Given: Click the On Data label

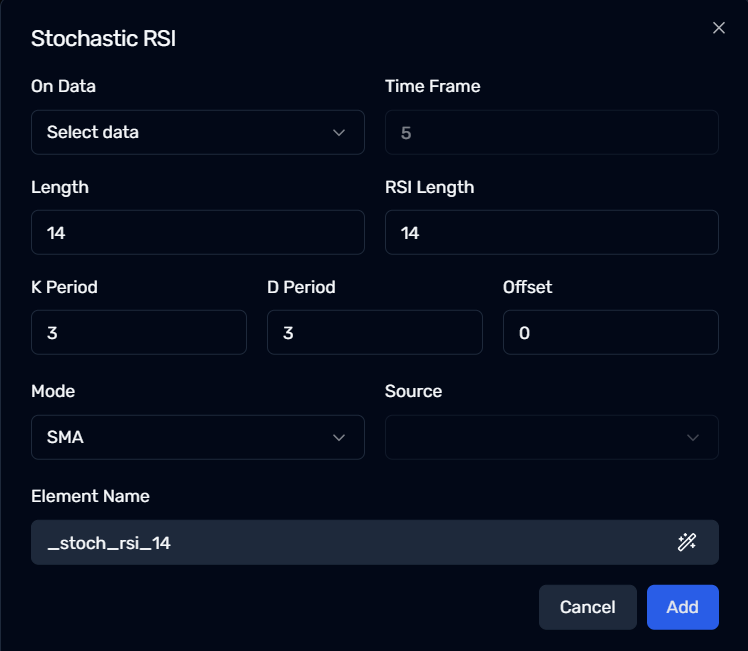Looking at the screenshot, I should tap(63, 86).
